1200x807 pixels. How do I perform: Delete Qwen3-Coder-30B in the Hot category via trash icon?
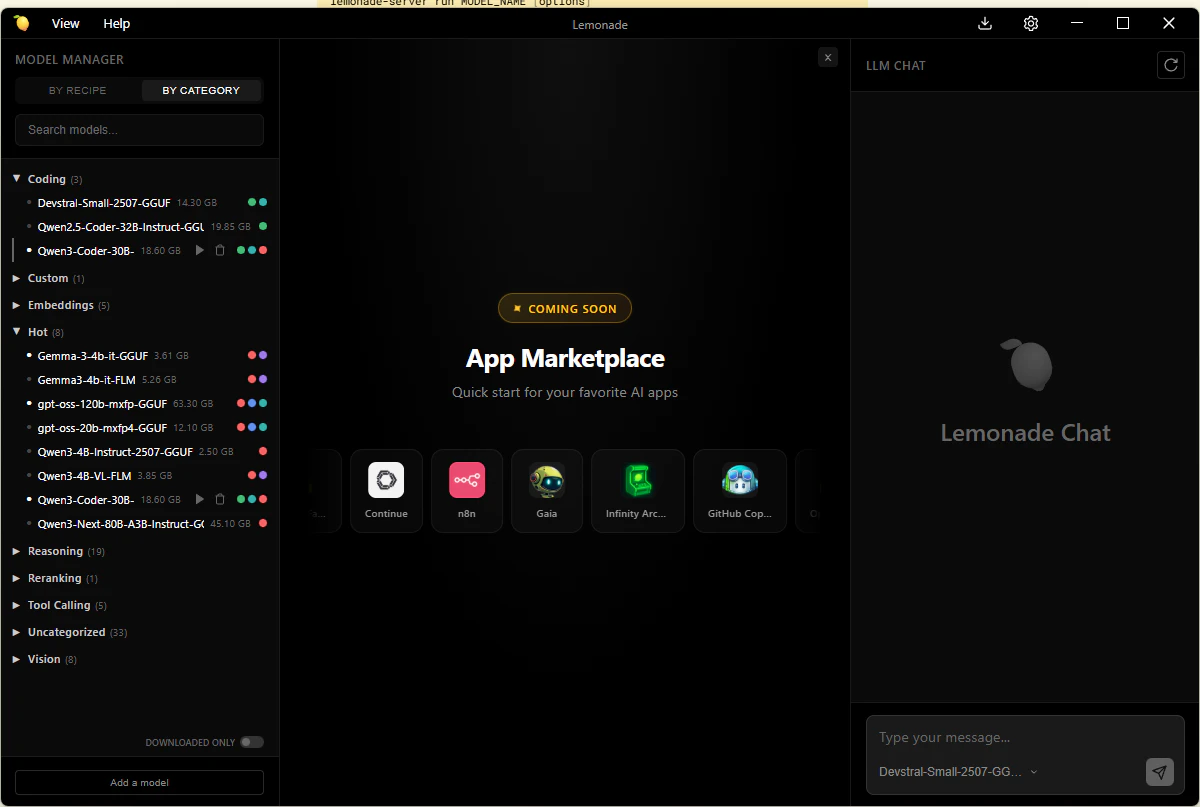[220, 499]
